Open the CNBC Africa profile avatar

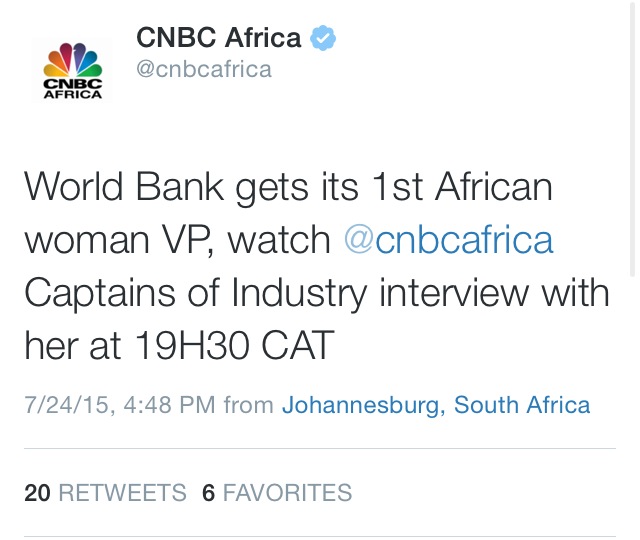click(x=72, y=70)
